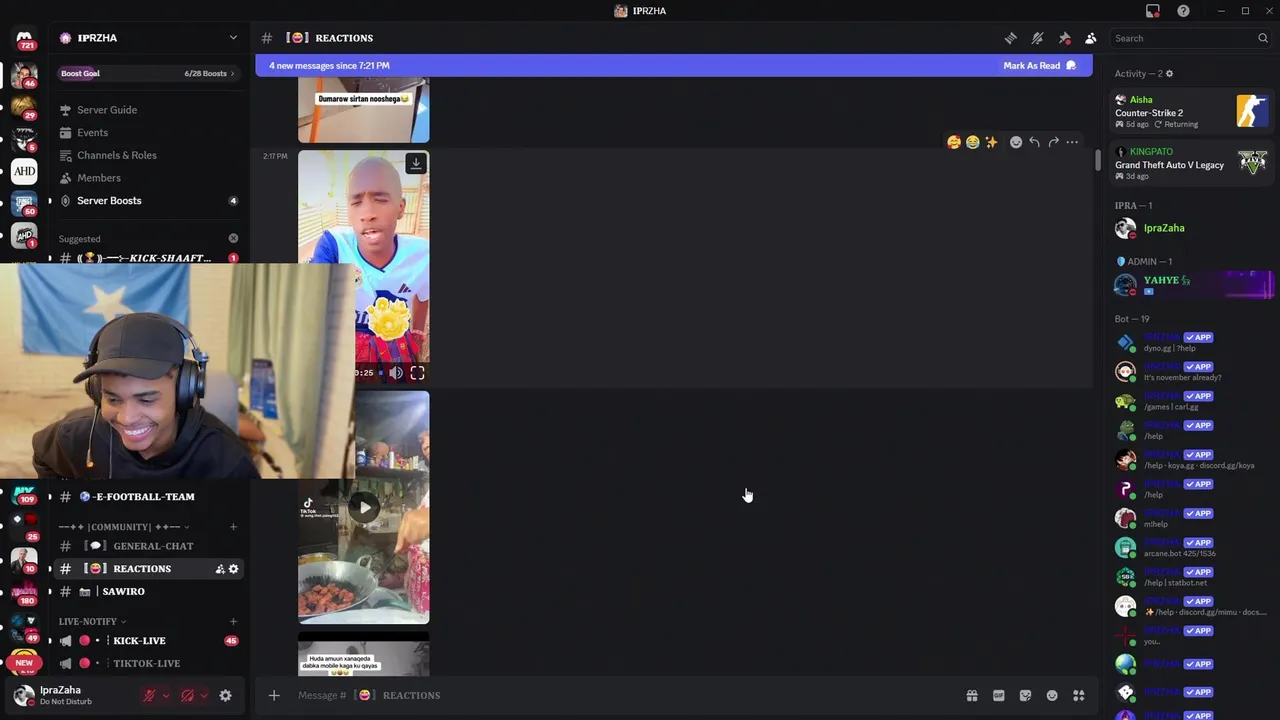1280x720 pixels.
Task: Click Mark As Read button
Action: point(1040,66)
